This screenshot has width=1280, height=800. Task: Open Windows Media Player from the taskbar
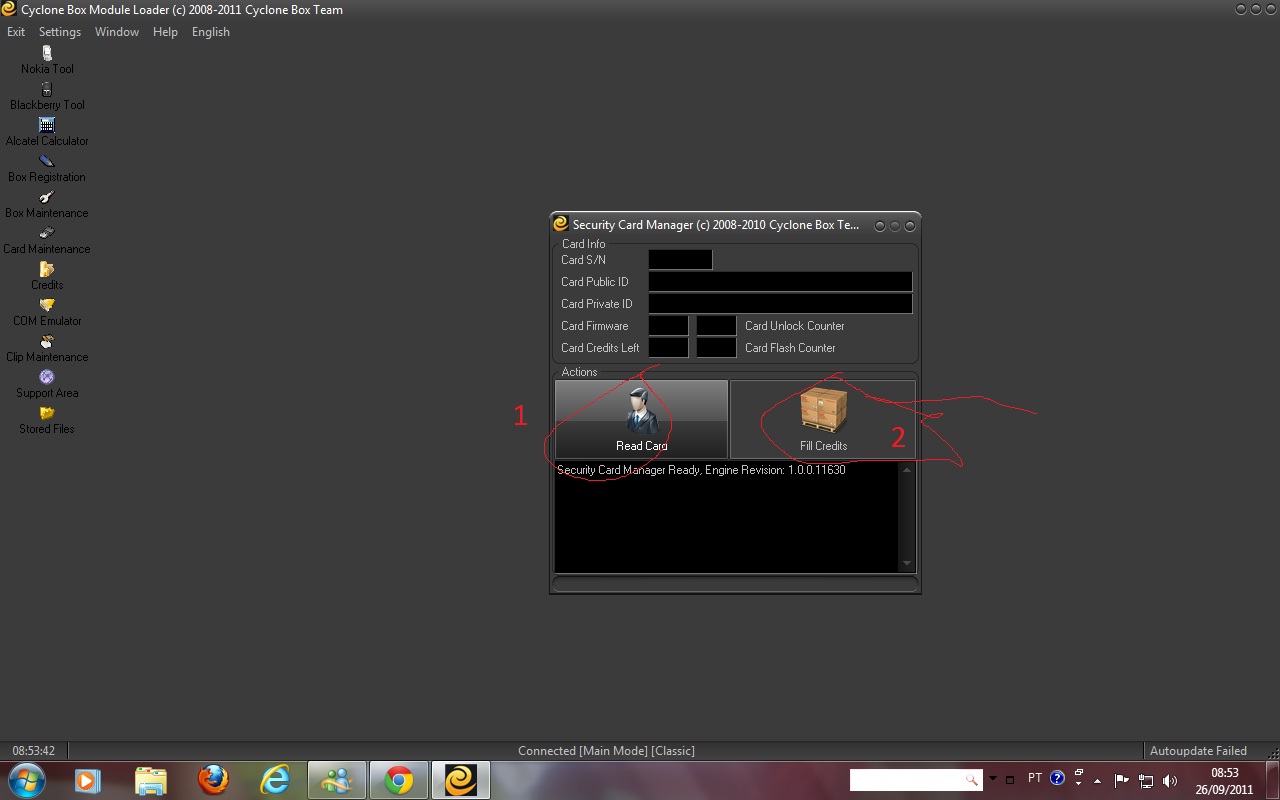point(88,780)
